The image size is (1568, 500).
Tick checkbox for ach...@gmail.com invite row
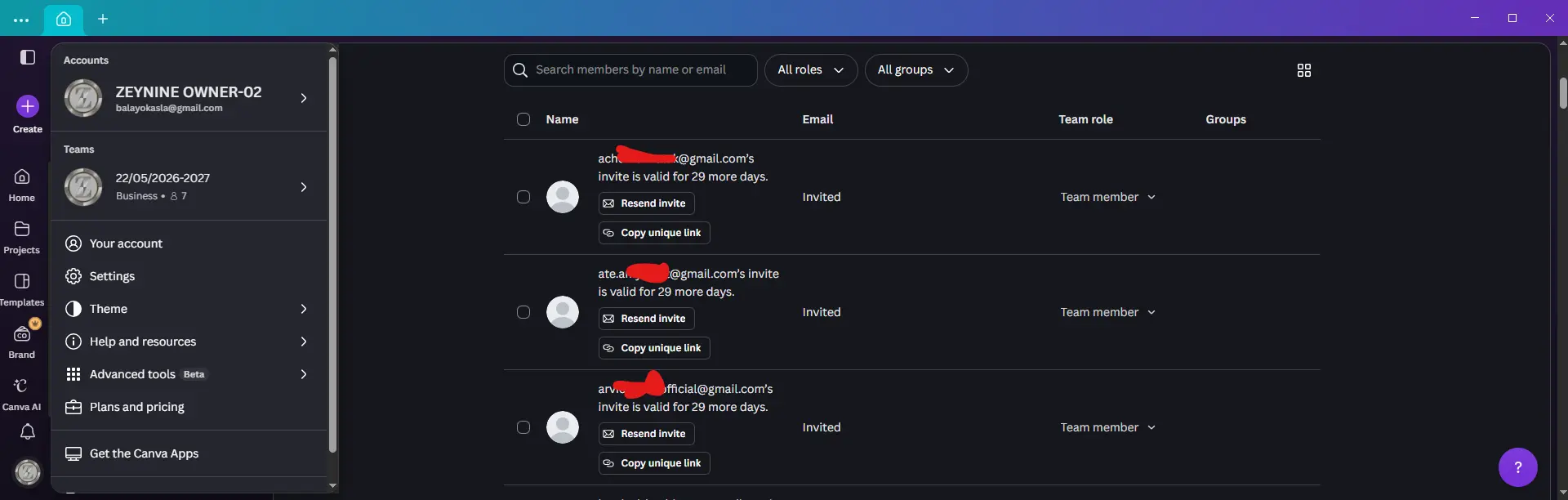coord(523,197)
